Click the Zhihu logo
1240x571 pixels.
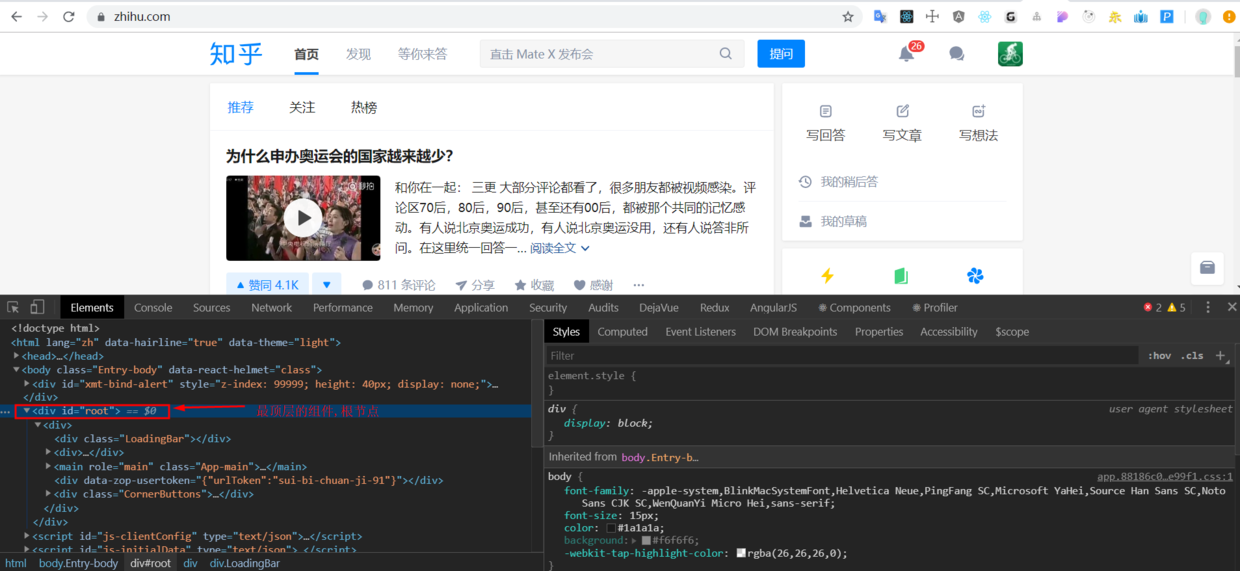236,53
